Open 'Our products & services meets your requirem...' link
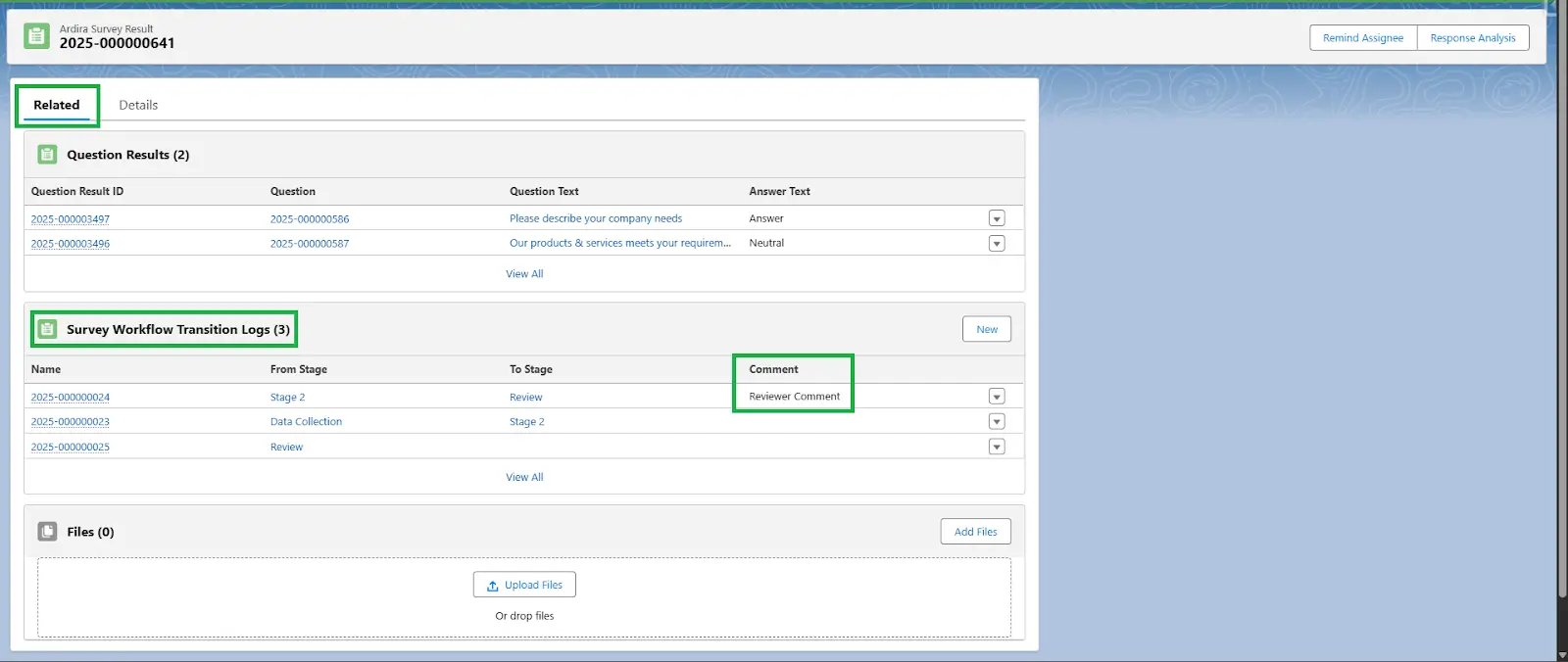 (620, 243)
